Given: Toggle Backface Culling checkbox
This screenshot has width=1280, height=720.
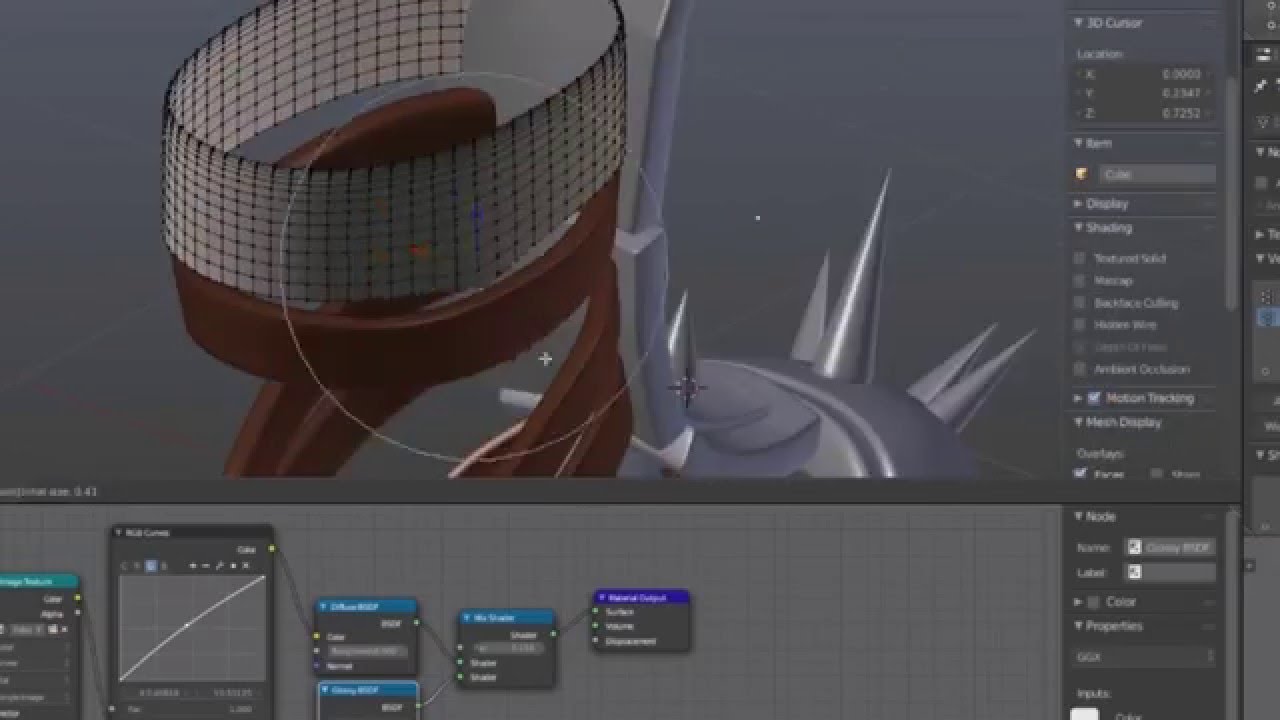Looking at the screenshot, I should pyautogui.click(x=1080, y=303).
